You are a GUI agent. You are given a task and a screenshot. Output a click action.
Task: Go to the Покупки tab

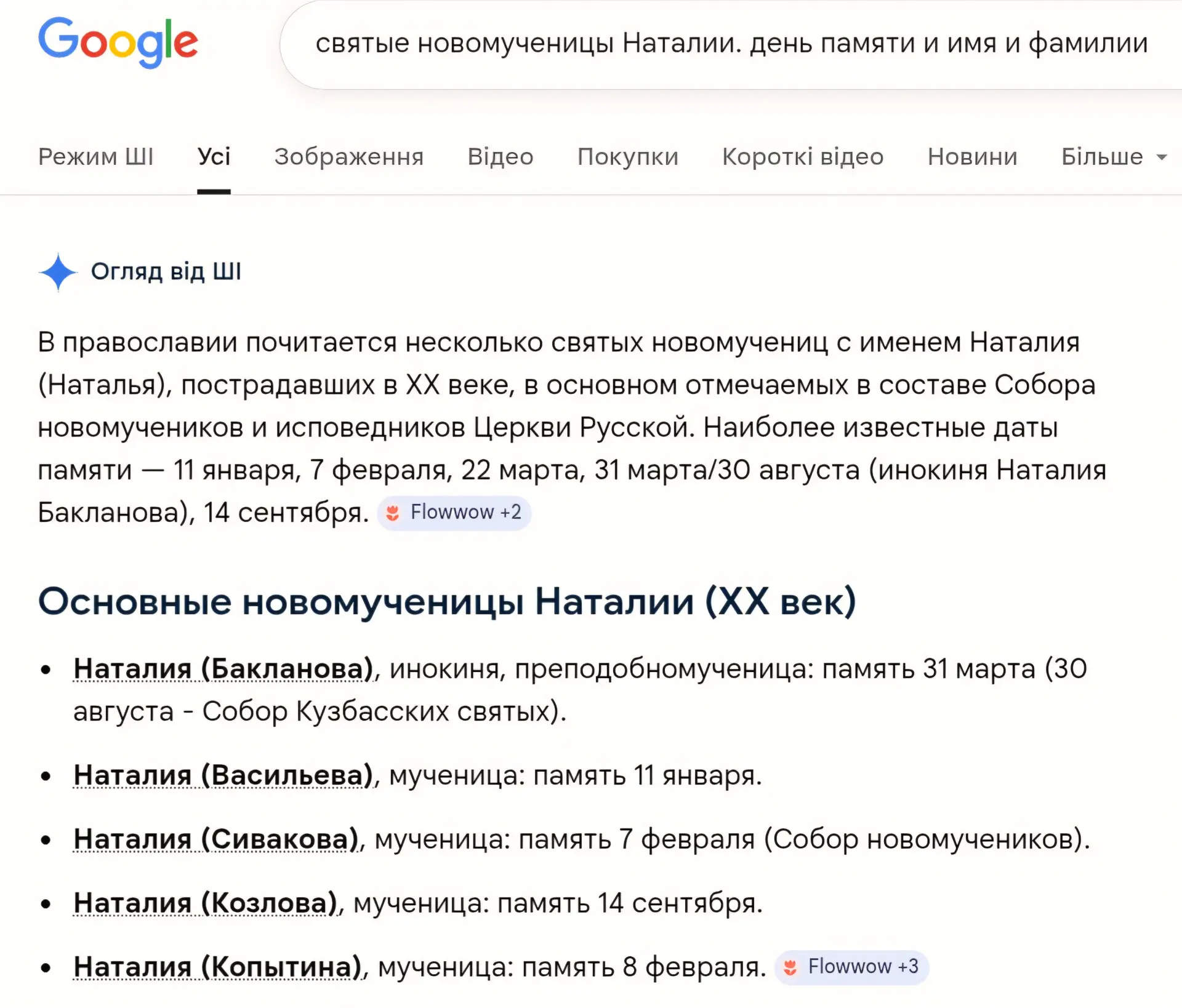(628, 157)
